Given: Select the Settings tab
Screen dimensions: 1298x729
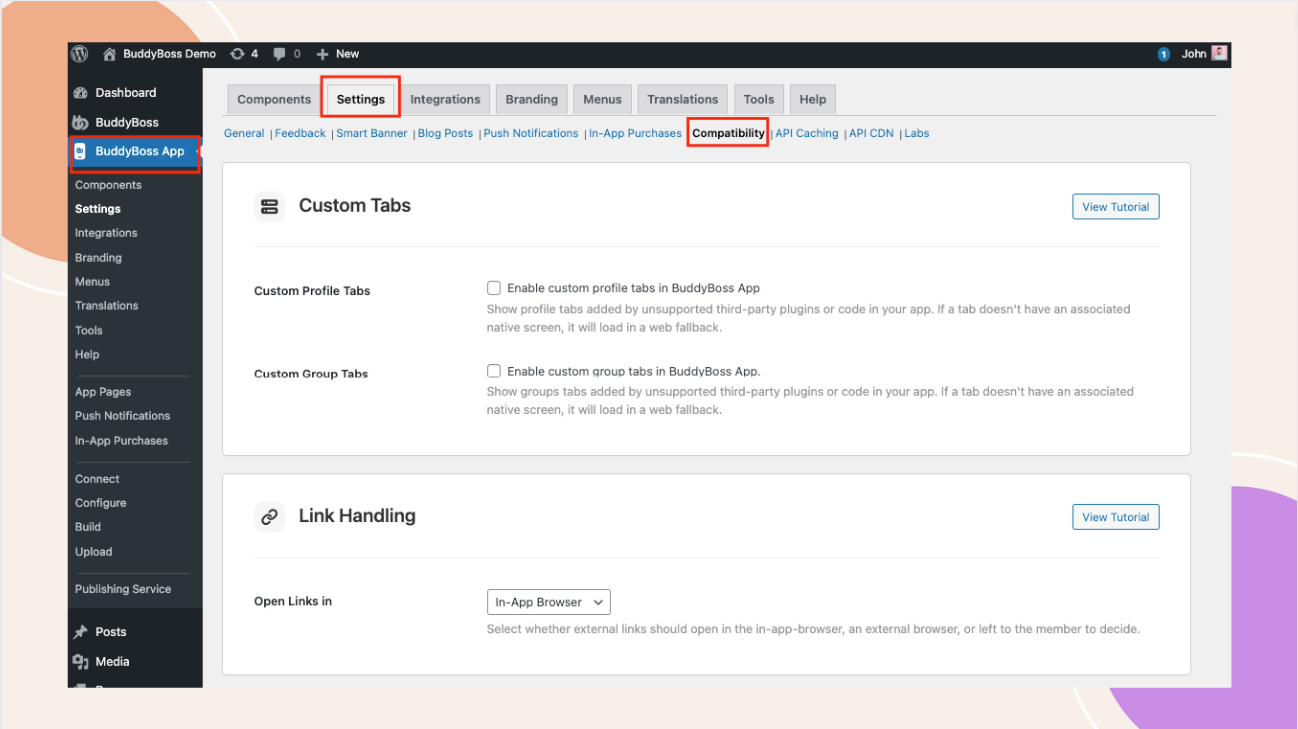Looking at the screenshot, I should (360, 99).
